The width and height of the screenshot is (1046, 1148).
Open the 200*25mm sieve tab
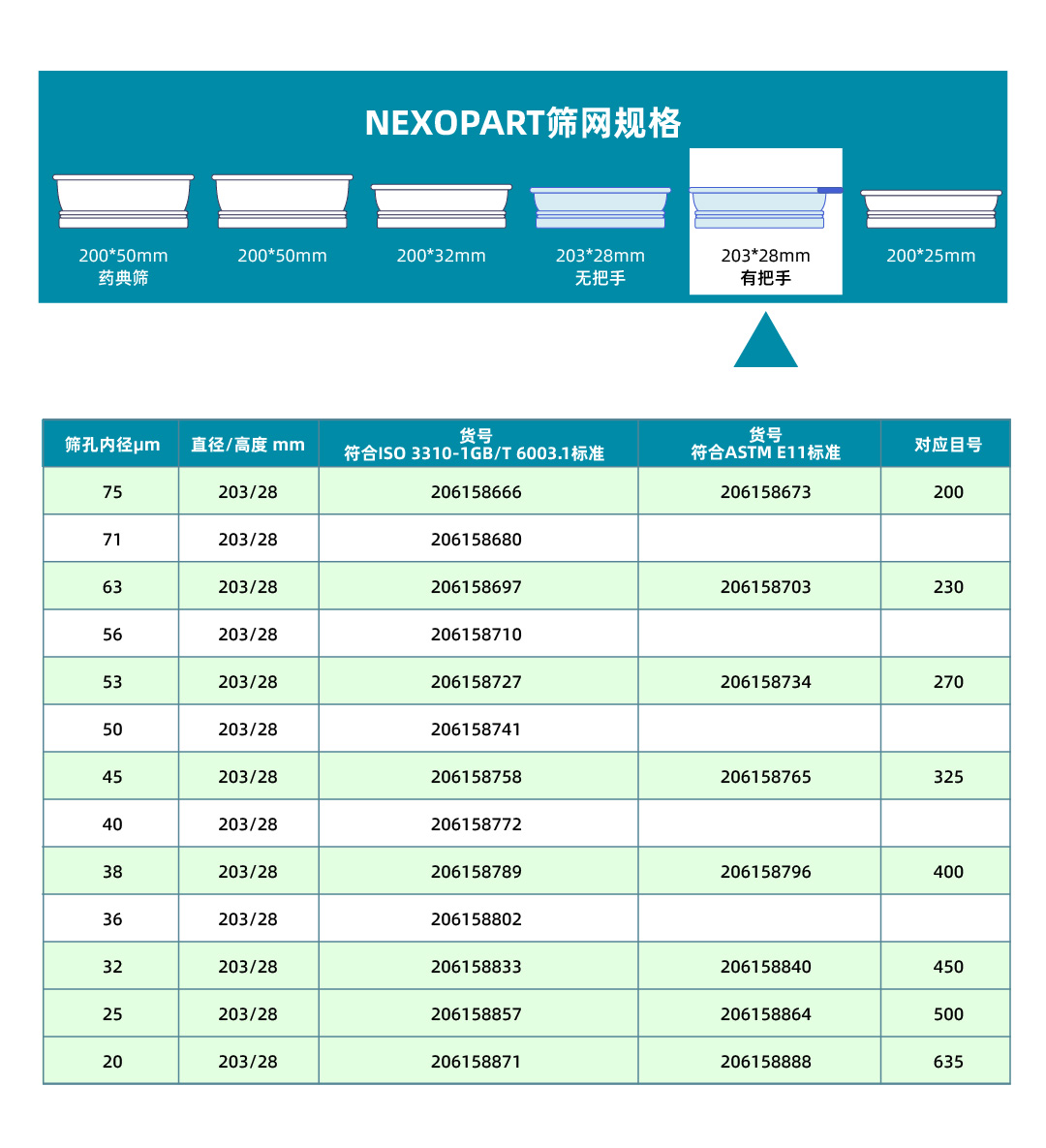click(931, 227)
